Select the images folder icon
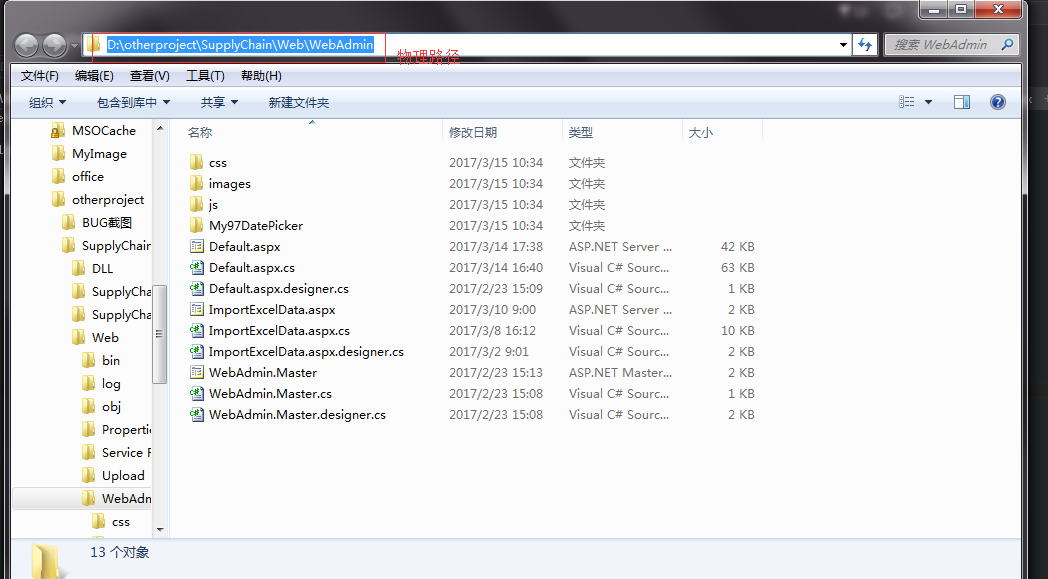The height and width of the screenshot is (579, 1048). click(196, 183)
